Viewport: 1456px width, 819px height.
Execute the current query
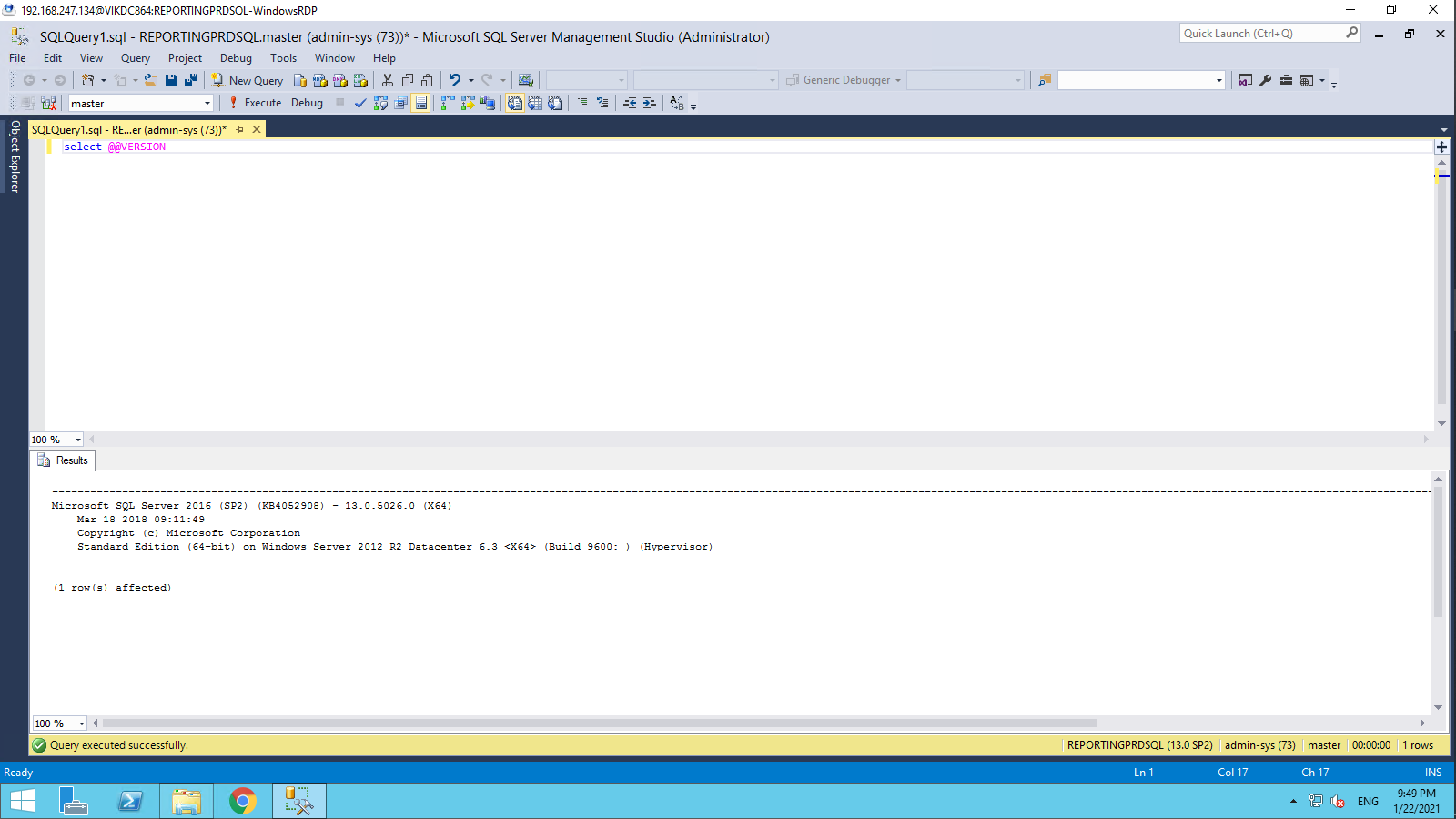click(255, 103)
